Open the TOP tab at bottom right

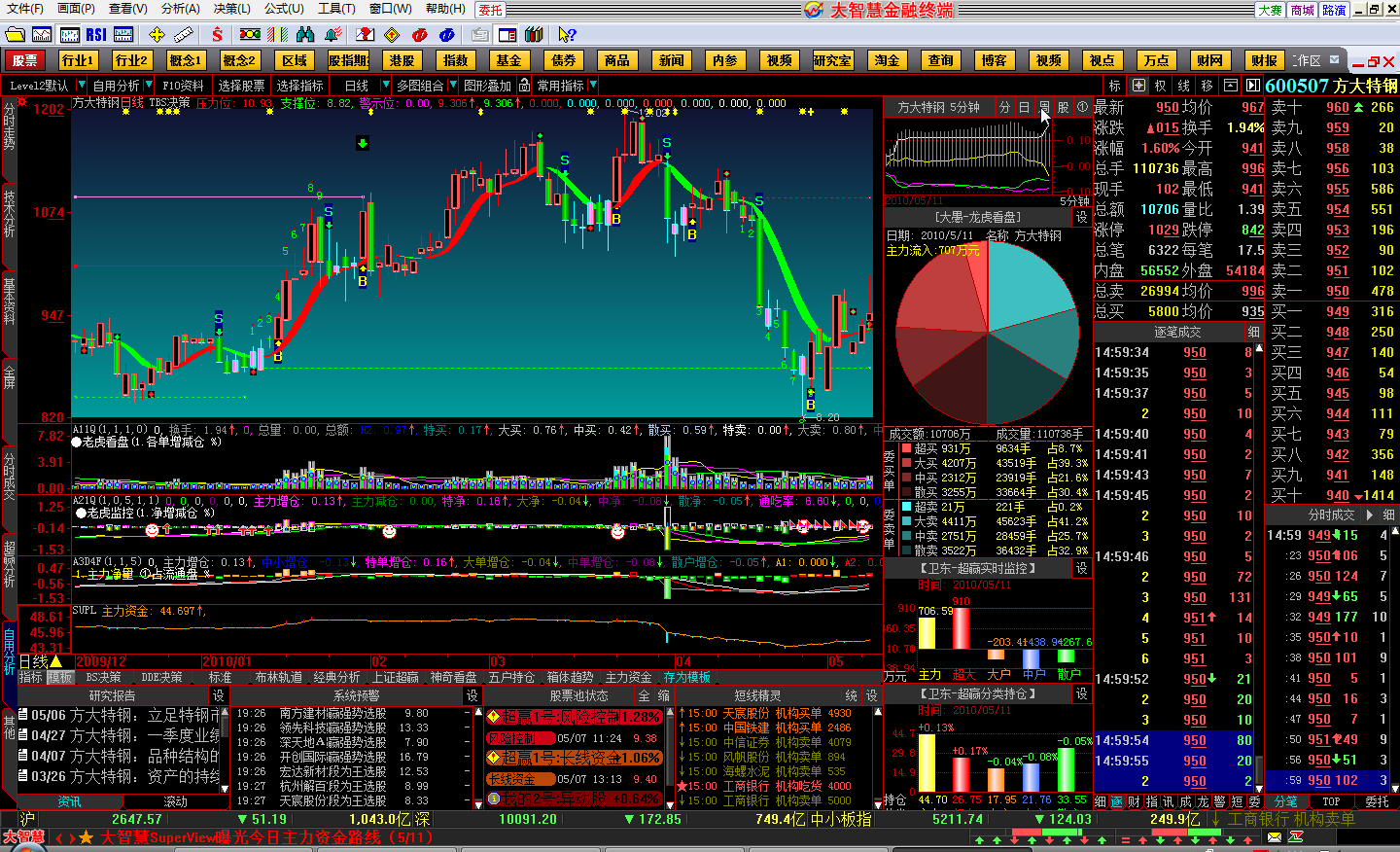[x=1331, y=801]
